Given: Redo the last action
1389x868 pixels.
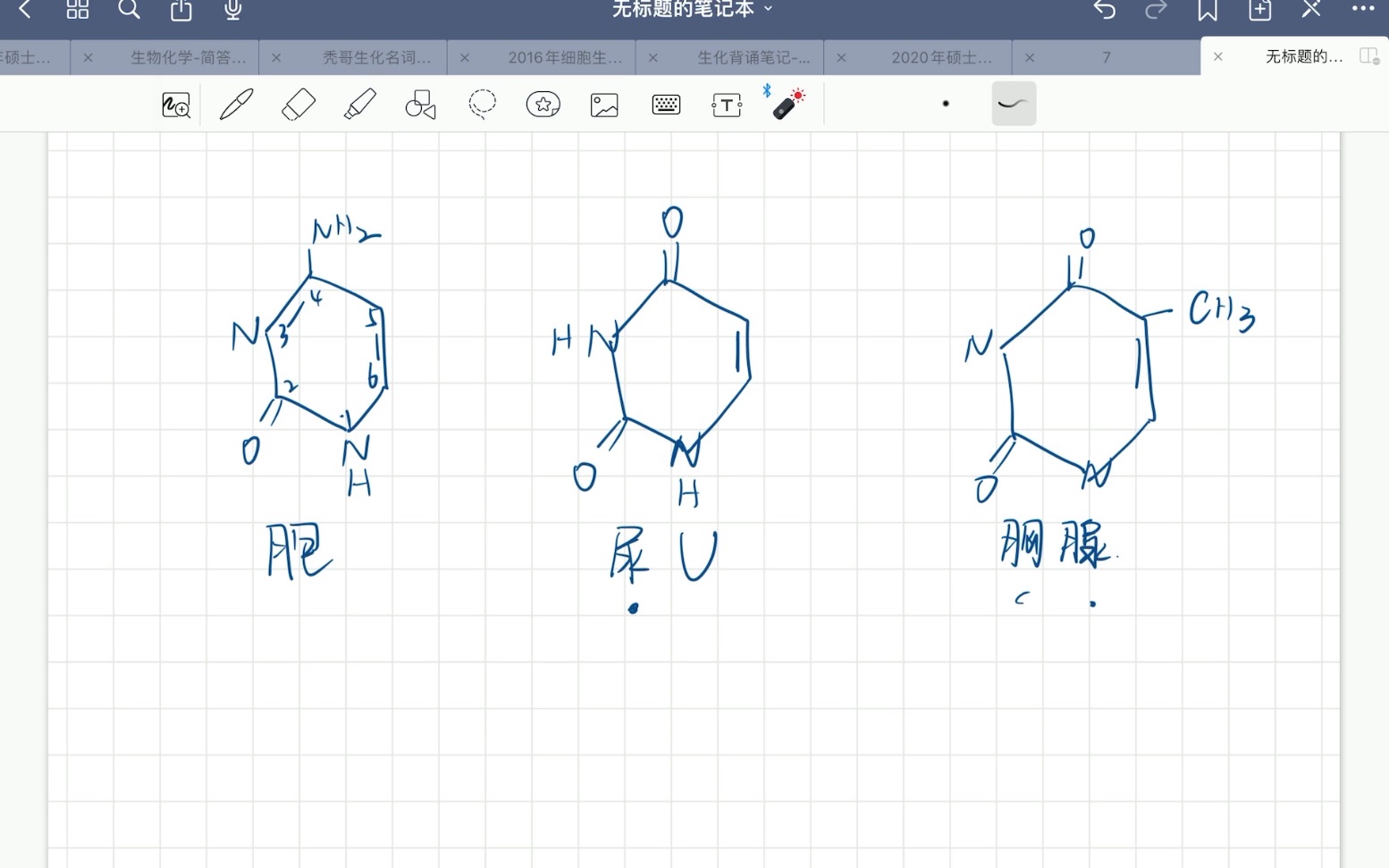Looking at the screenshot, I should 1157,10.
